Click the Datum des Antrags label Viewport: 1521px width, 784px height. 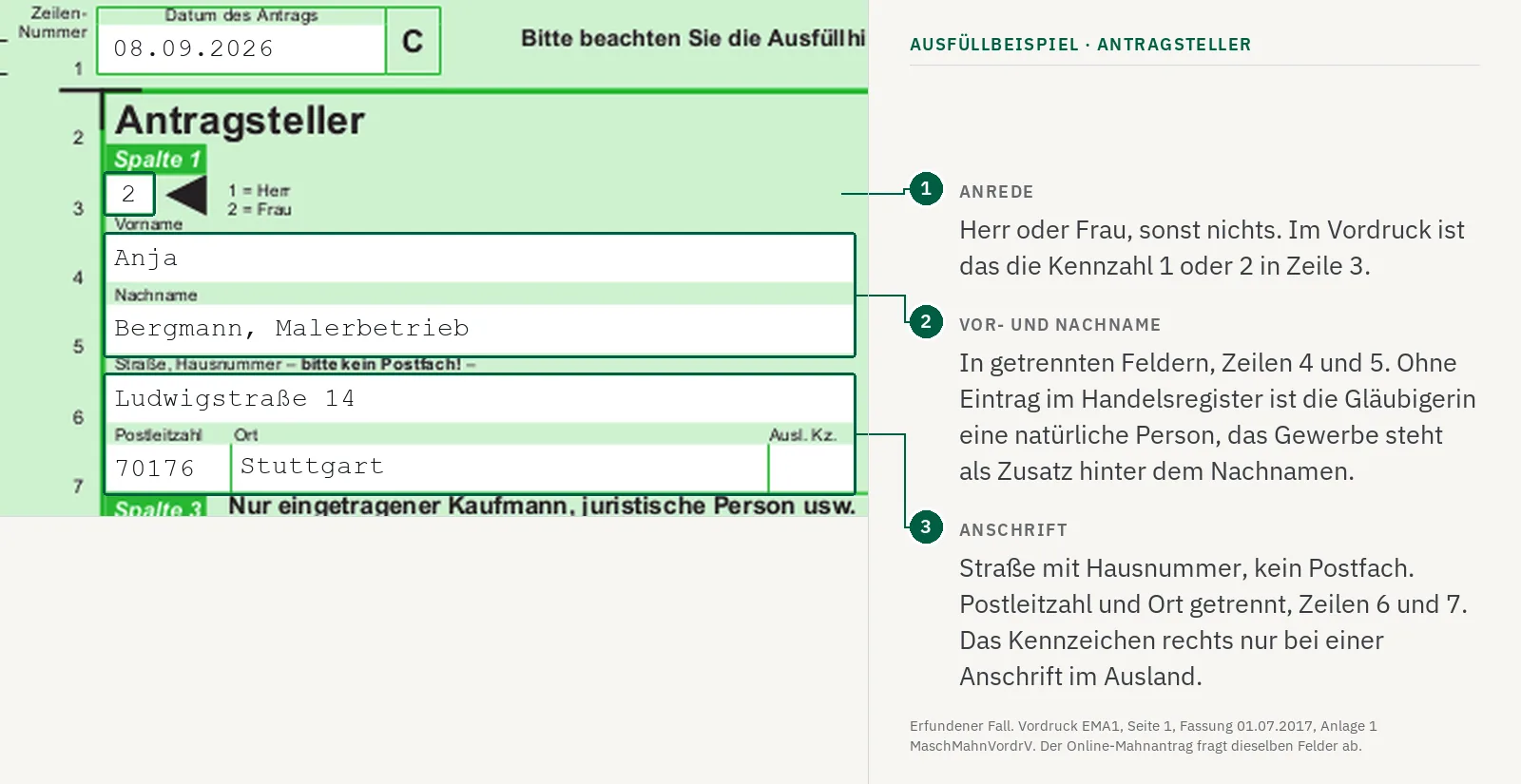(x=241, y=15)
